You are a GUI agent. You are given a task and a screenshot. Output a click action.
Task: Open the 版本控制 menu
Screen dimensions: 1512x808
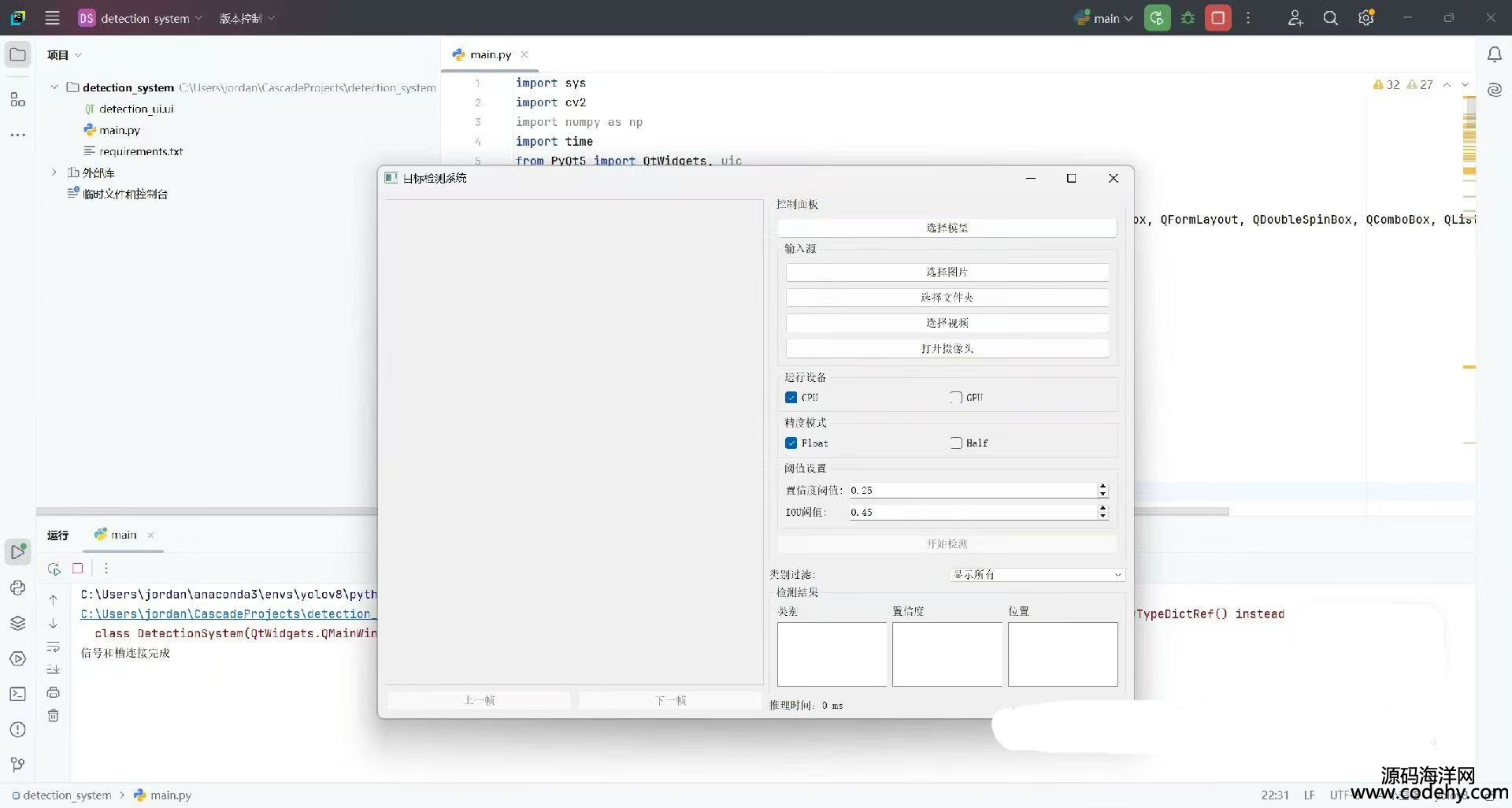click(246, 18)
